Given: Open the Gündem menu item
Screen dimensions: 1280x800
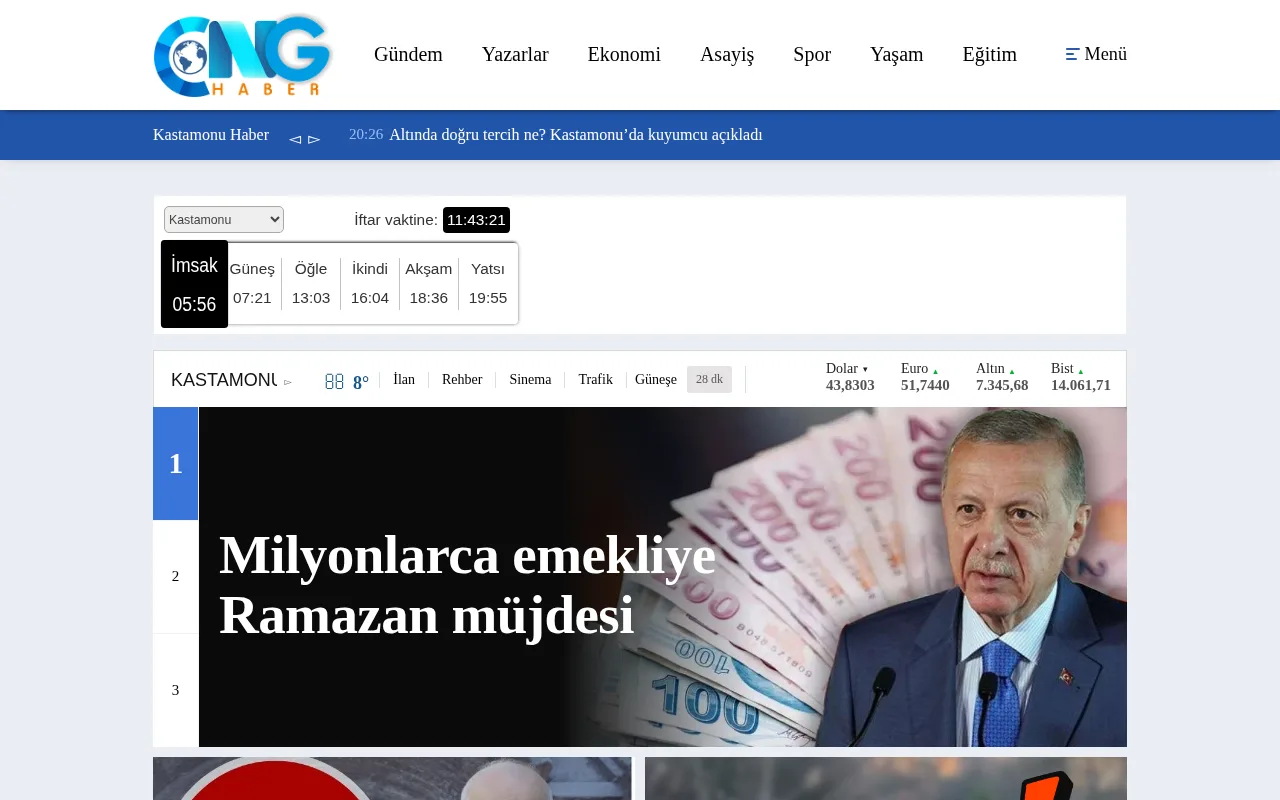Looking at the screenshot, I should coord(408,54).
